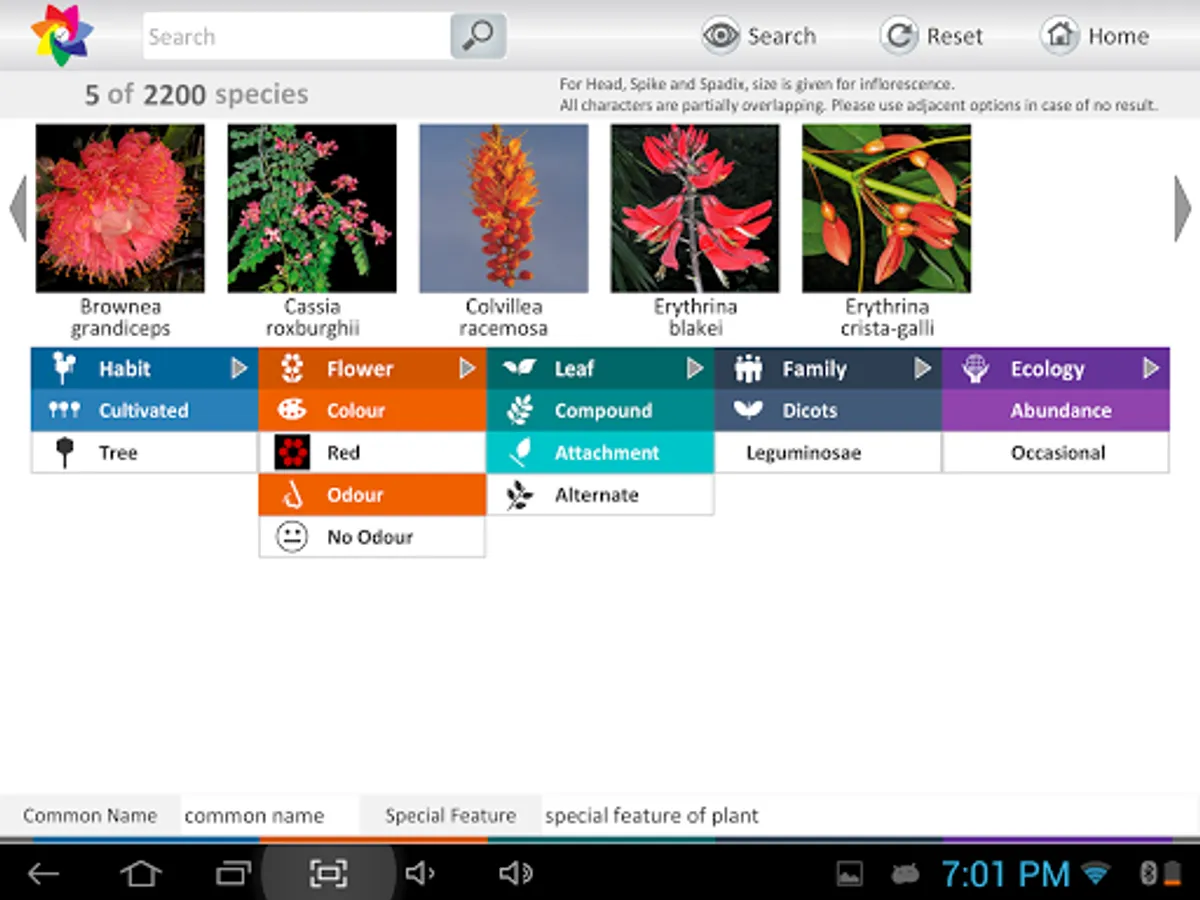Click the Compound leaf icon
The height and width of the screenshot is (900, 1200).
(x=519, y=411)
